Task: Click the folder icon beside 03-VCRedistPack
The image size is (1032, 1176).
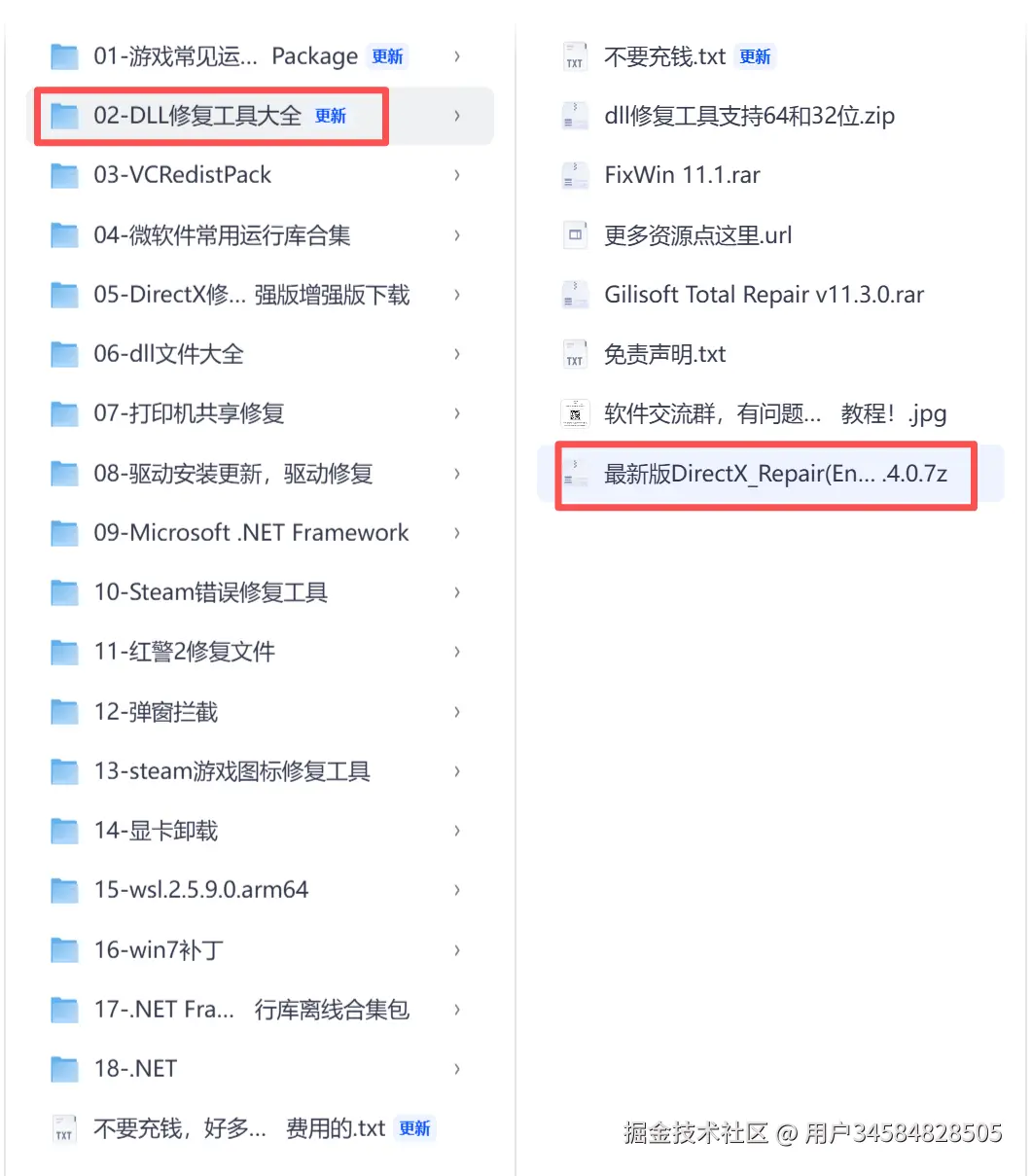Action: tap(64, 176)
